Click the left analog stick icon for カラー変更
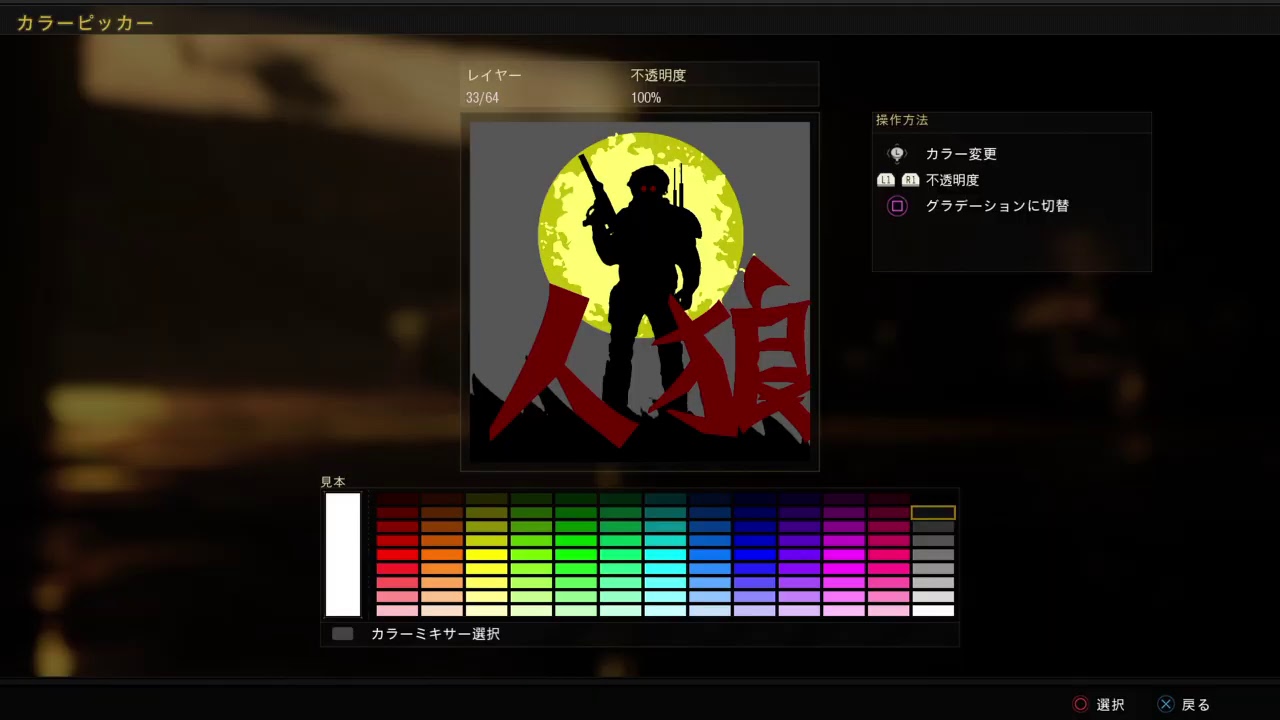The width and height of the screenshot is (1280, 720). [x=897, y=154]
